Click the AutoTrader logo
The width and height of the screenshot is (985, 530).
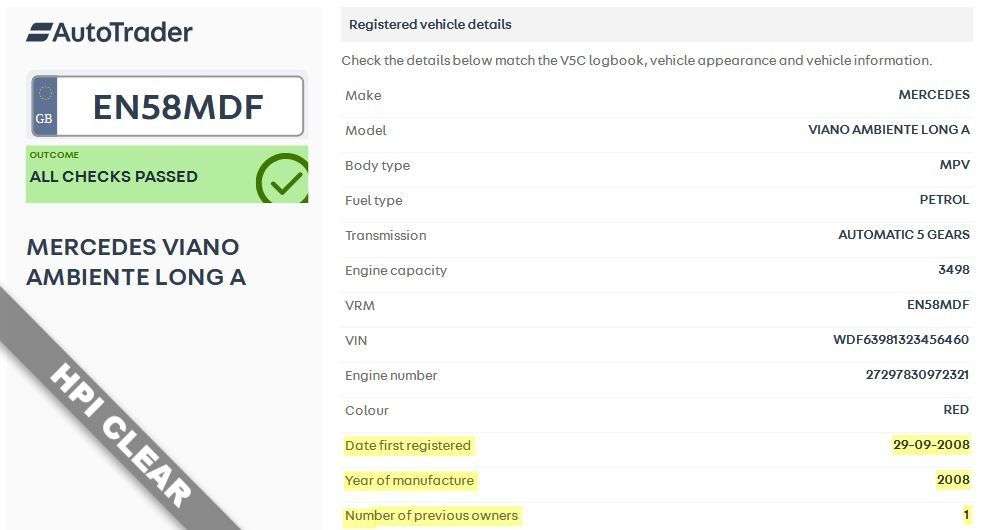(x=109, y=32)
